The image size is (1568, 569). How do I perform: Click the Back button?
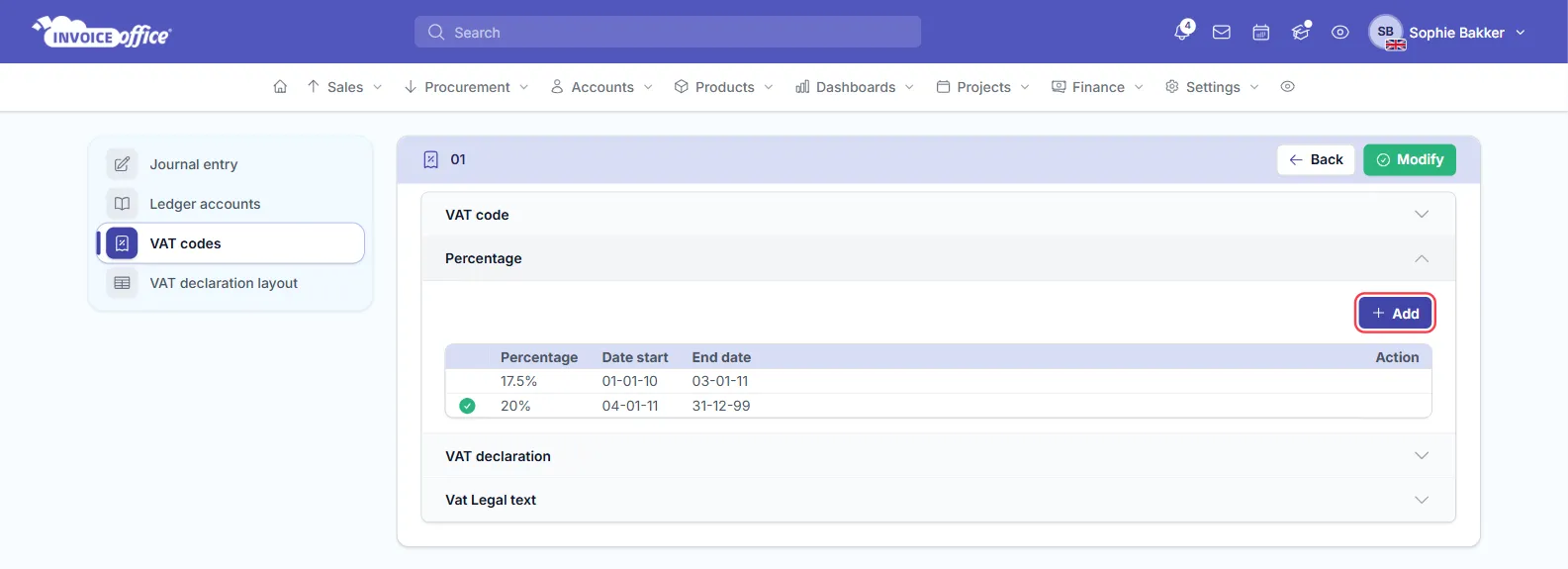pos(1316,159)
